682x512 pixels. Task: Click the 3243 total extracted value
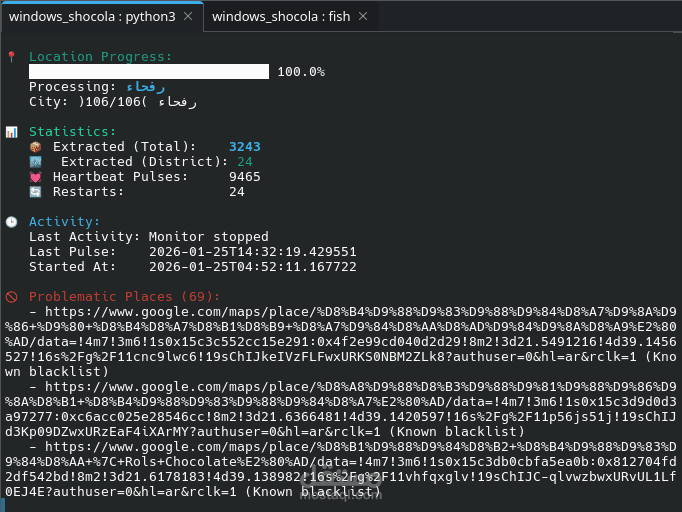click(x=245, y=147)
